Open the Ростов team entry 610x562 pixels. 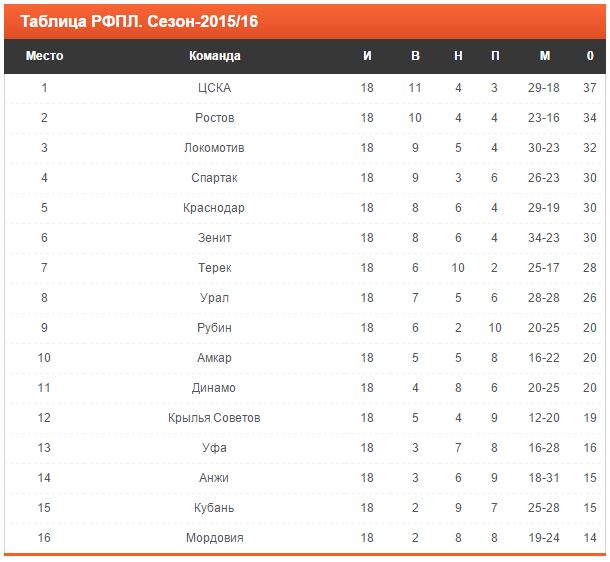(215, 117)
